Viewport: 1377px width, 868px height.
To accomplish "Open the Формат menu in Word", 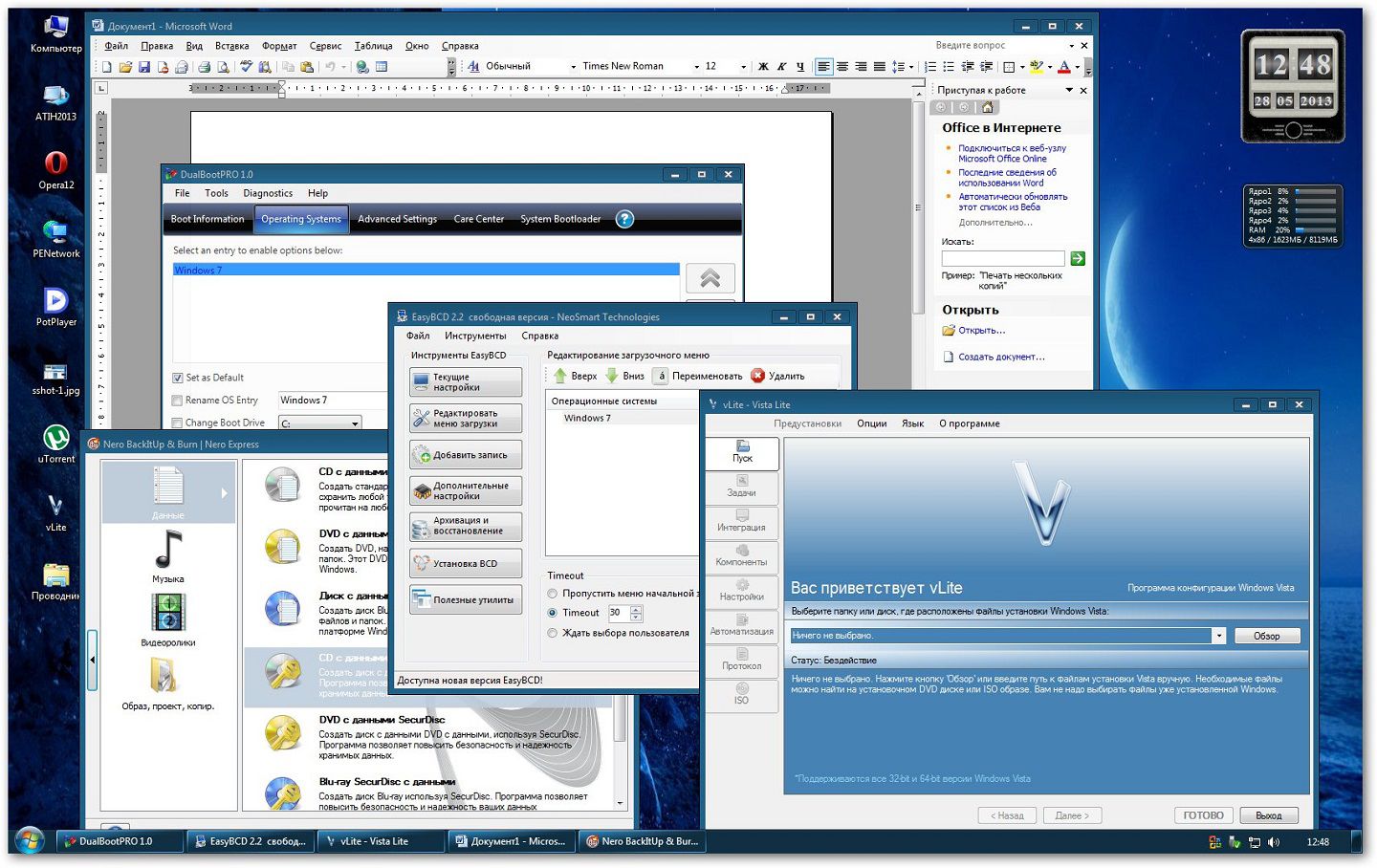I will pyautogui.click(x=279, y=46).
